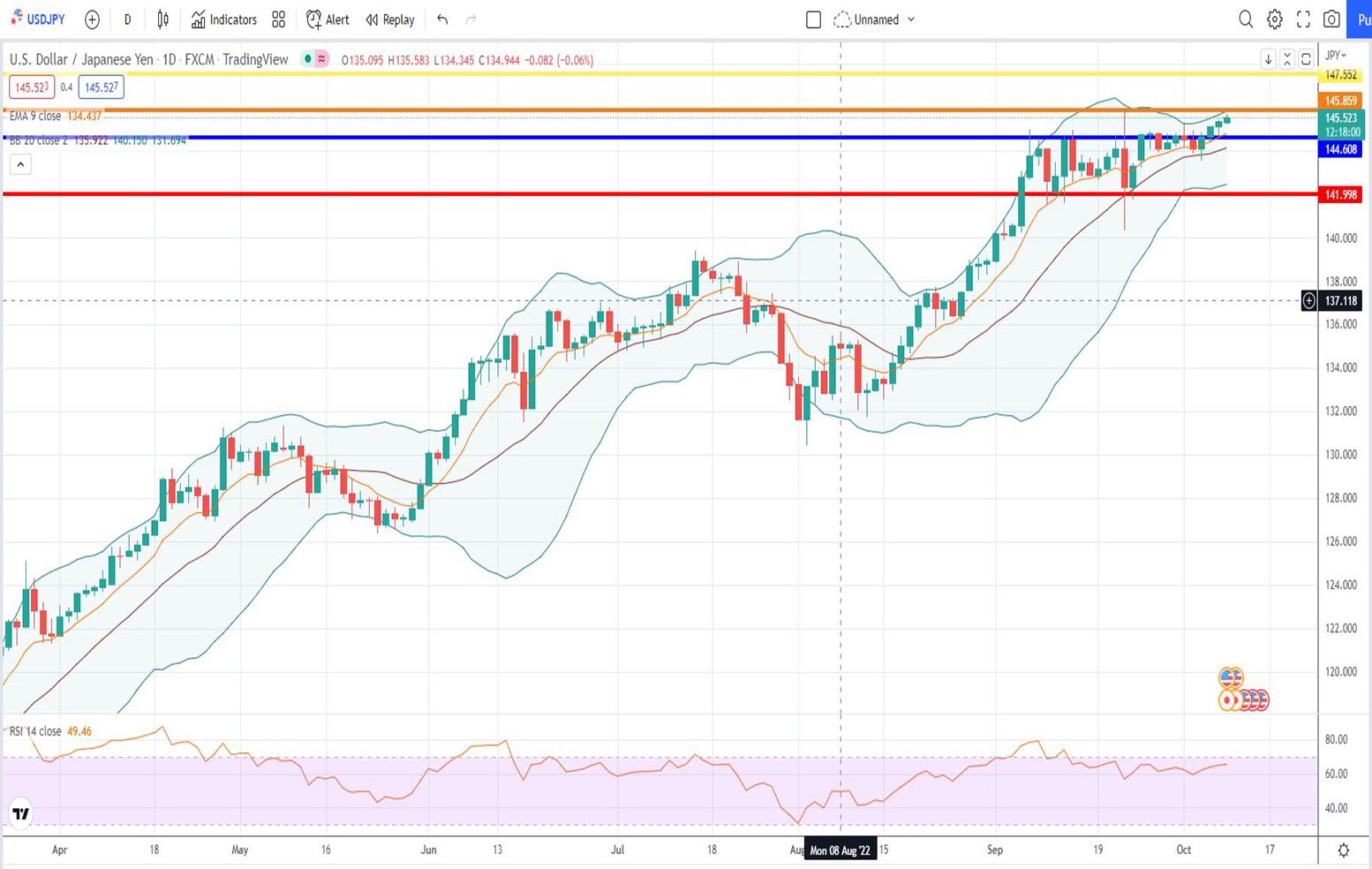The image size is (1372, 869).
Task: Open chart settings gear at the bottom-right corner
Action: tap(1343, 850)
